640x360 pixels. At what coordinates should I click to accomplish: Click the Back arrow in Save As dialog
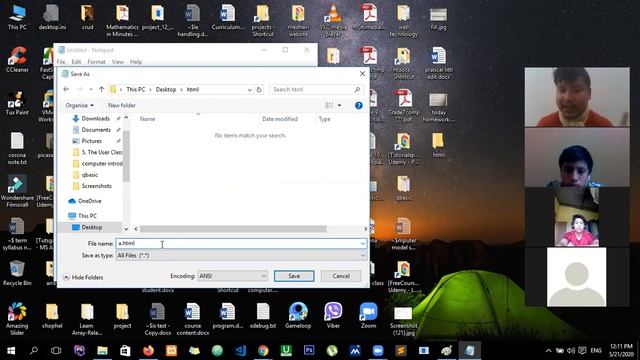pos(66,89)
